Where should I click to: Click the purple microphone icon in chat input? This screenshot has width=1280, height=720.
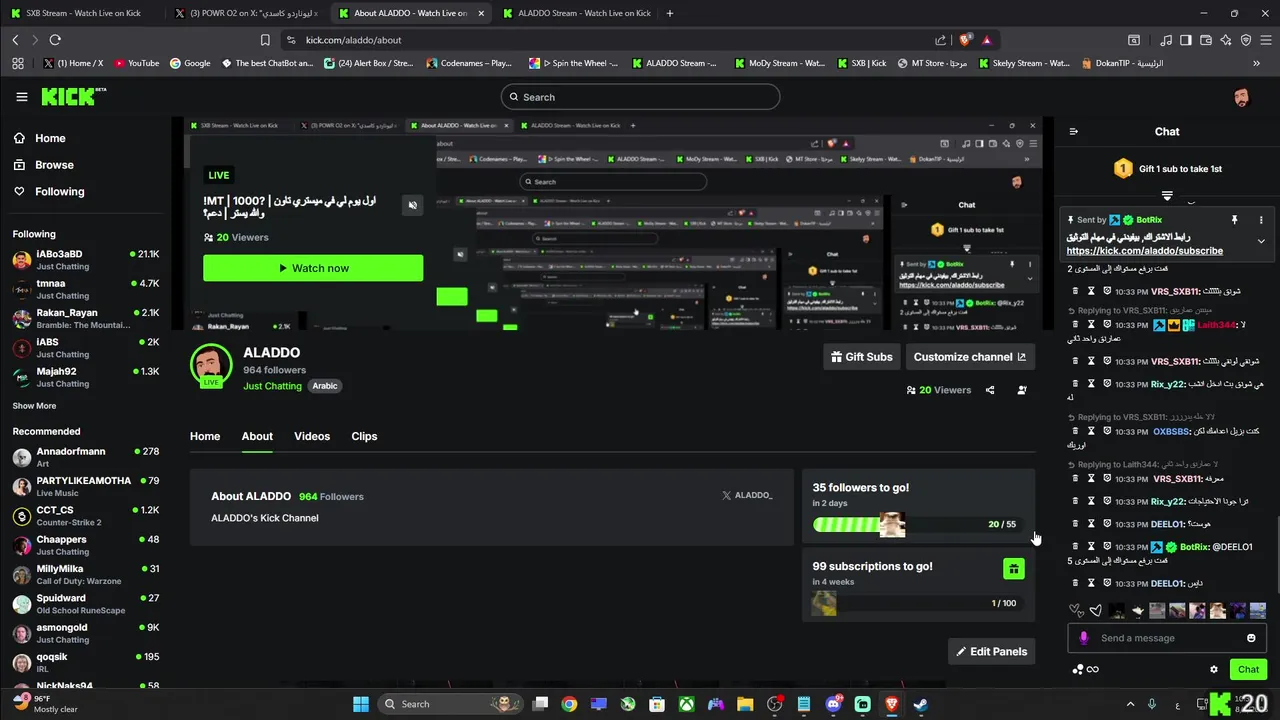[1084, 638]
